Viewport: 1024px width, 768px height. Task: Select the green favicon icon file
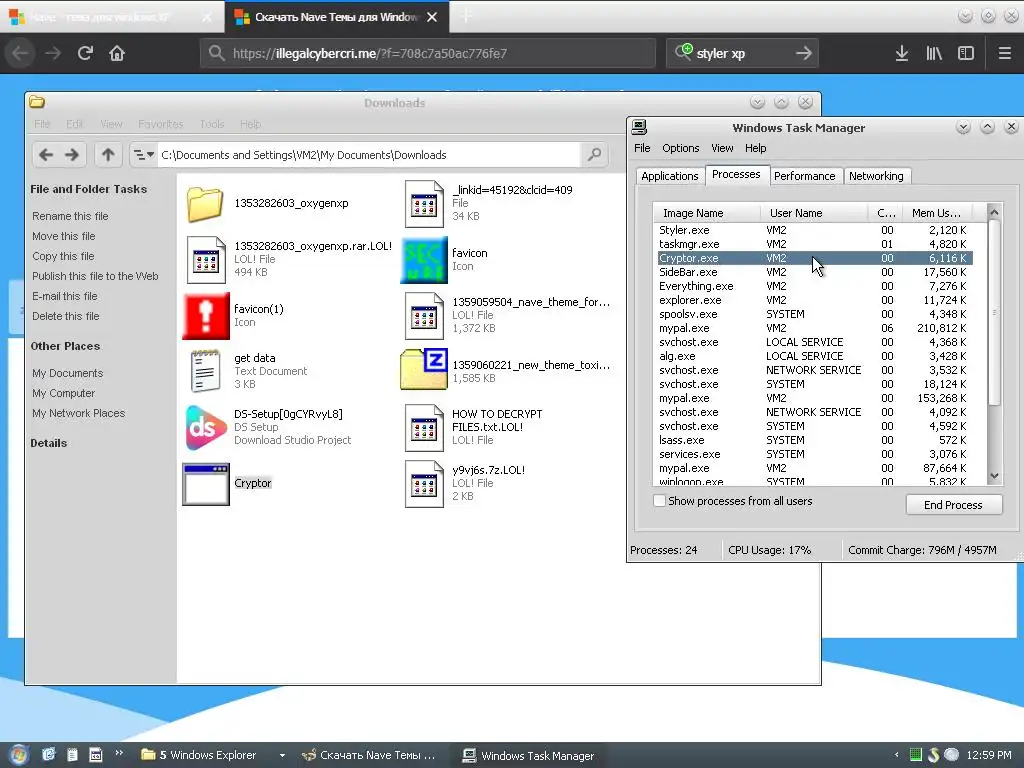click(x=424, y=260)
